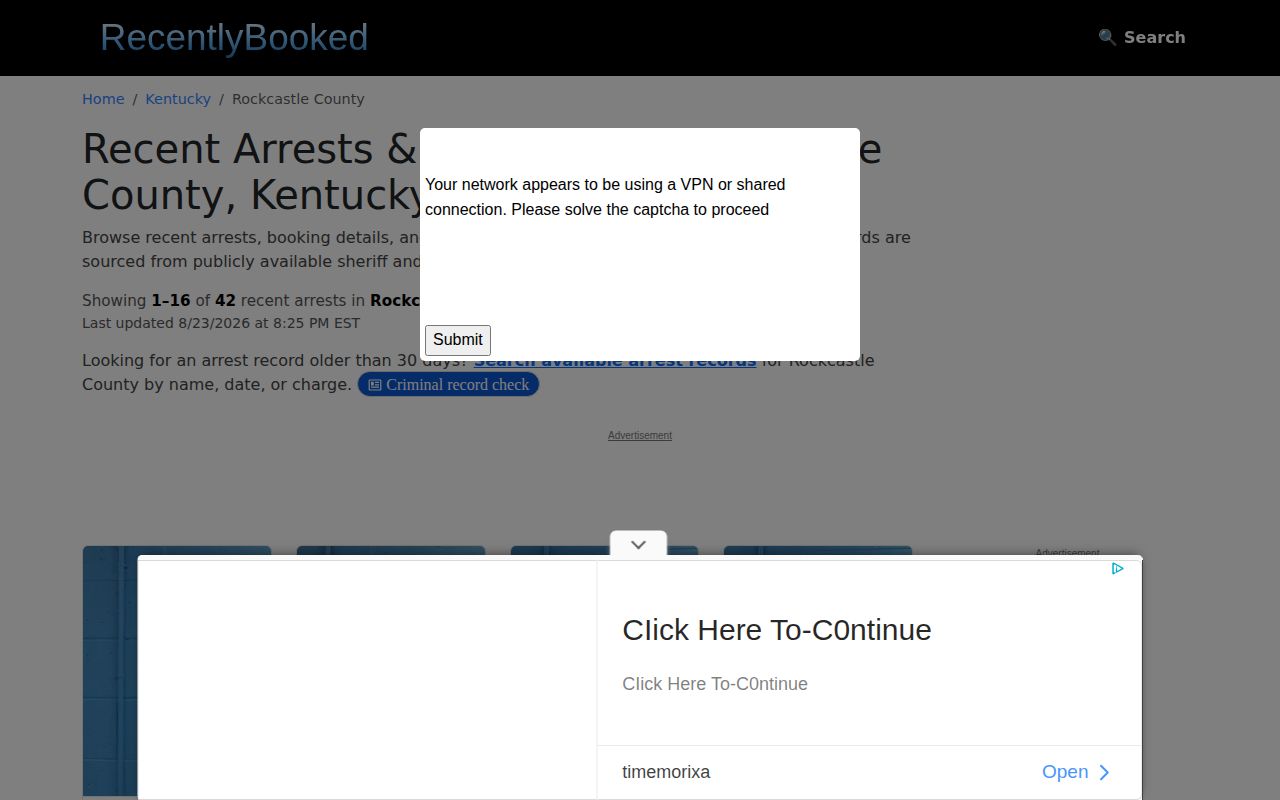Screen dimensions: 1280x800
Task: Click the Last updated timestamp text
Action: 221,323
